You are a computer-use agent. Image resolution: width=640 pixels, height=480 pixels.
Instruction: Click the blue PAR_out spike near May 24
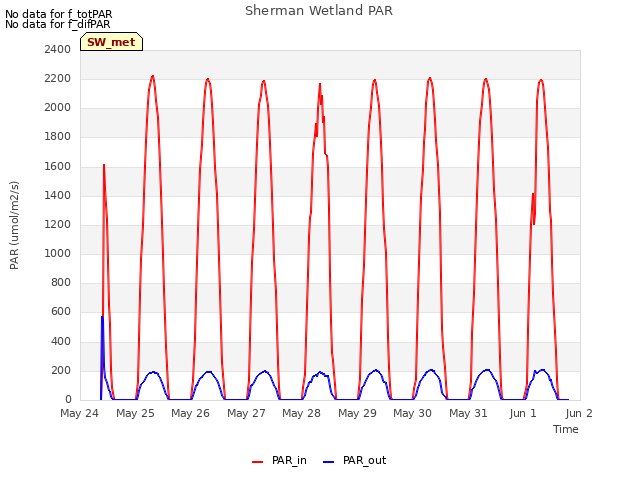pyautogui.click(x=102, y=317)
